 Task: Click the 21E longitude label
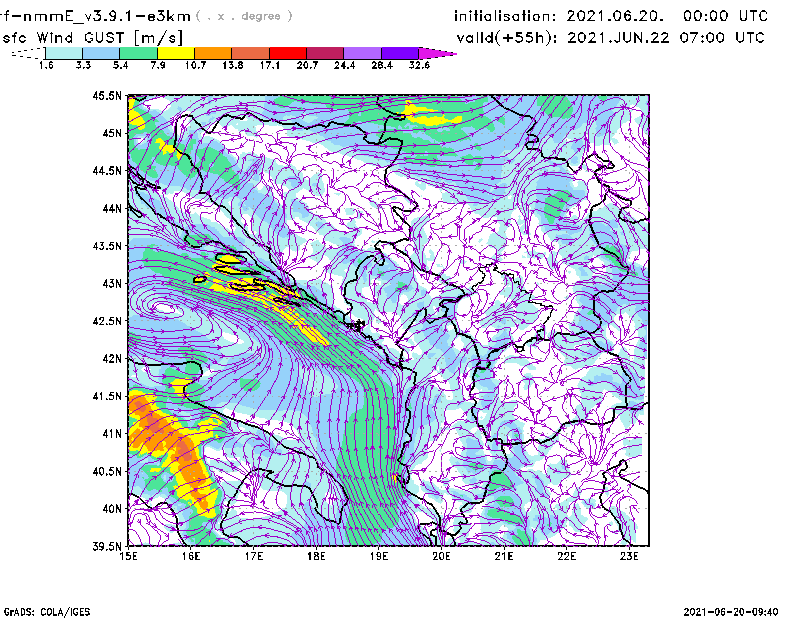coord(504,556)
